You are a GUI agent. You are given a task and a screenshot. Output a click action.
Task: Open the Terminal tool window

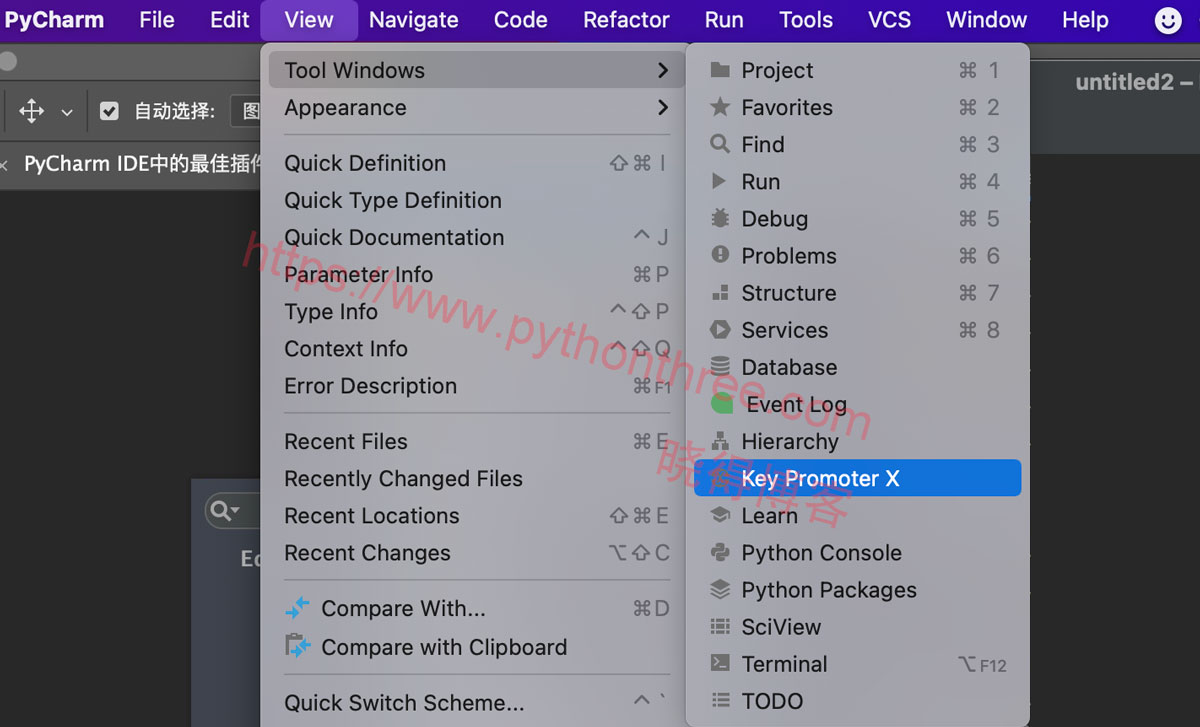click(x=784, y=663)
